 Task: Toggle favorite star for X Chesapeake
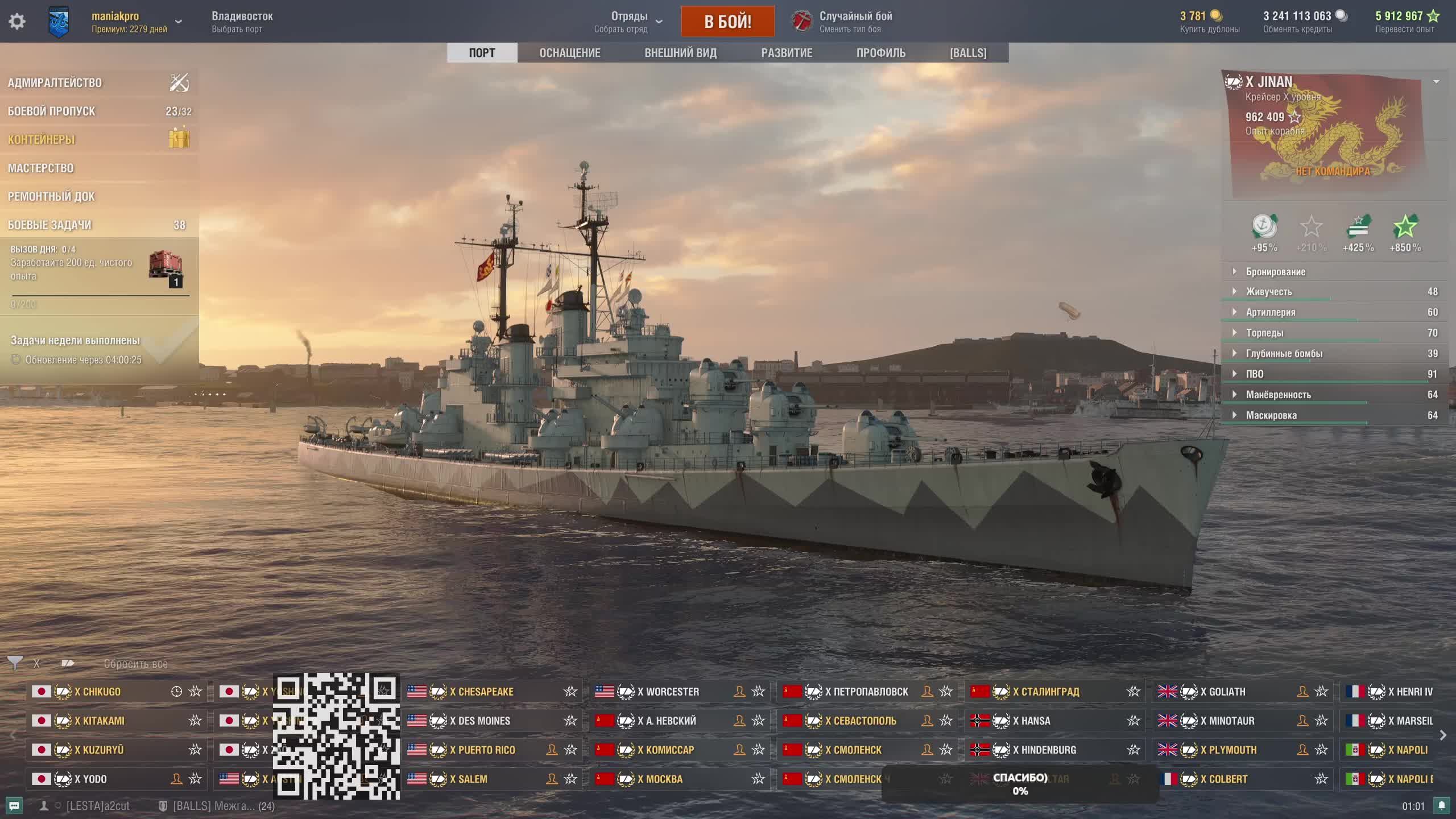(570, 692)
